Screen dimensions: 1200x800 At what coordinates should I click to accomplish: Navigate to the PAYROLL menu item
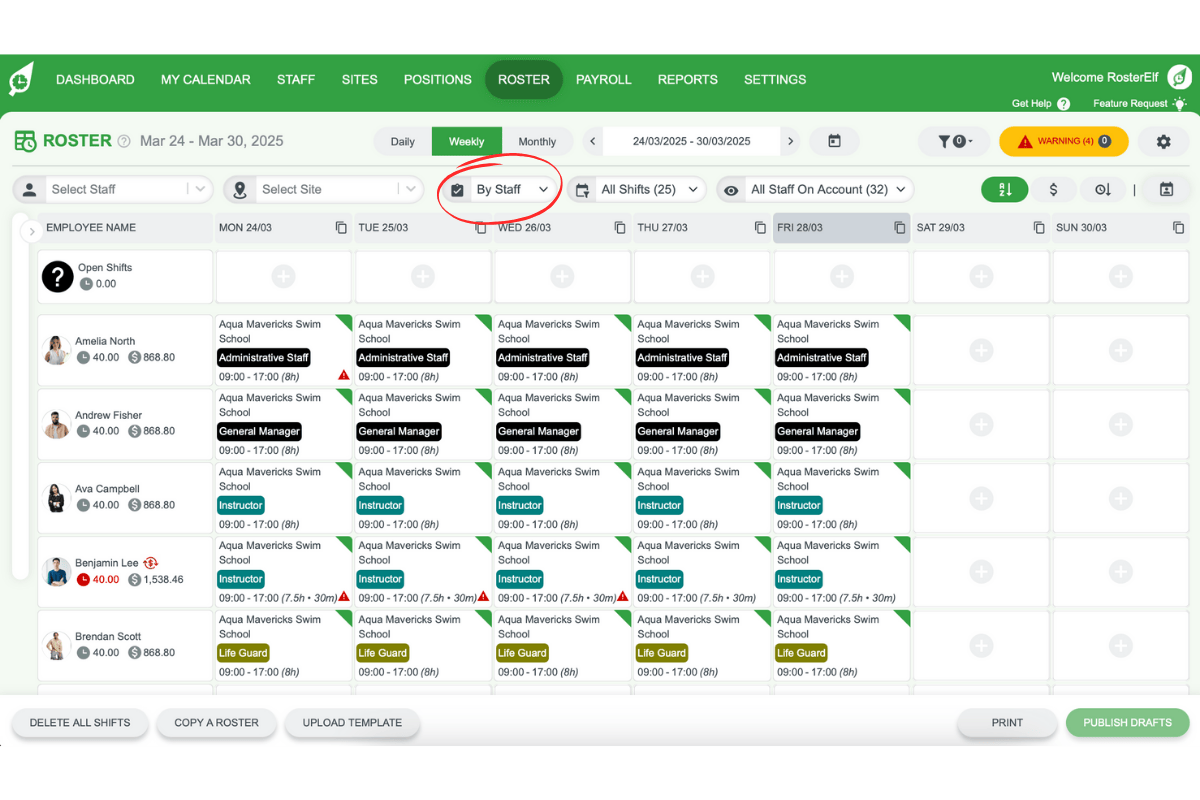603,79
